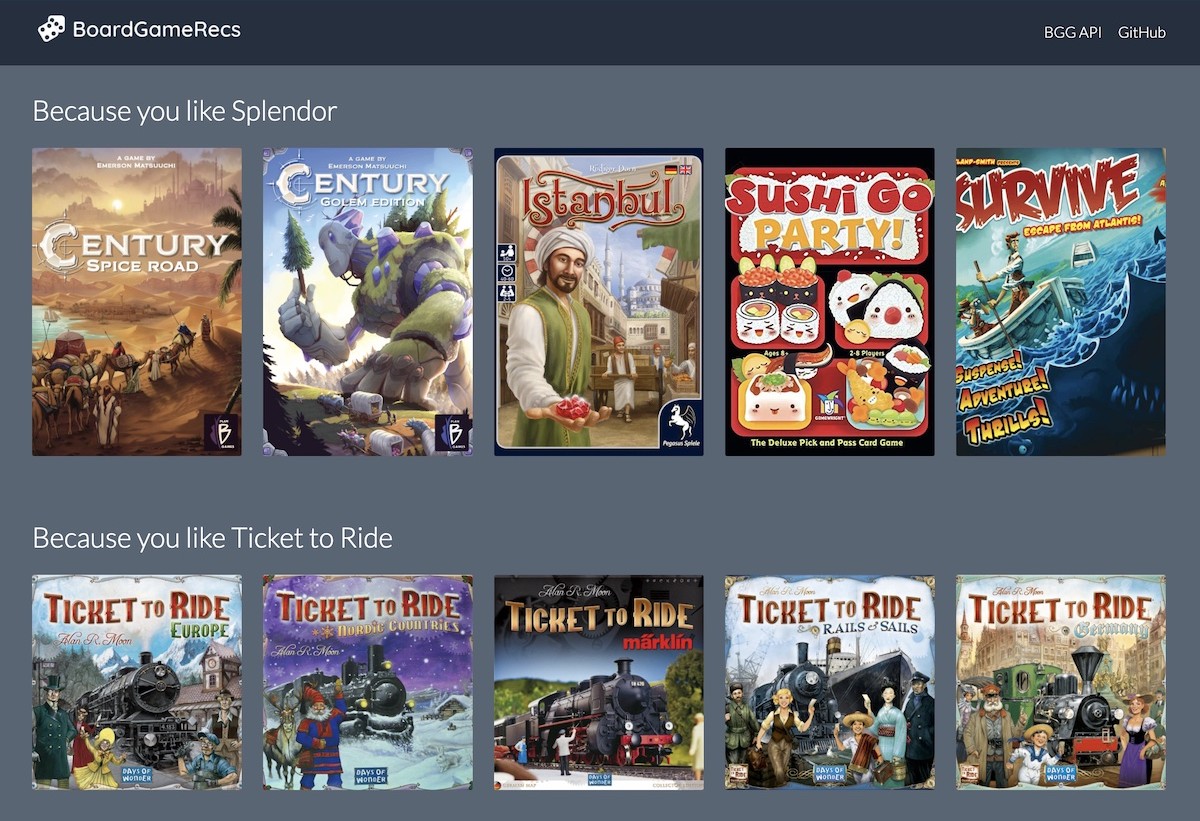Open Survive Escape from Atlantis cover
Viewport: 1200px width, 821px height.
click(x=1061, y=302)
